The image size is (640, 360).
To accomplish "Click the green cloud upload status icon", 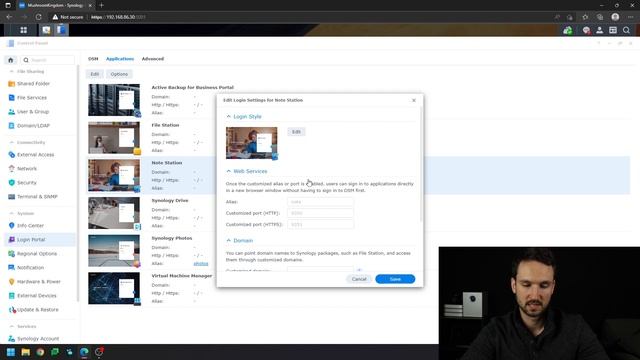I will click(568, 30).
